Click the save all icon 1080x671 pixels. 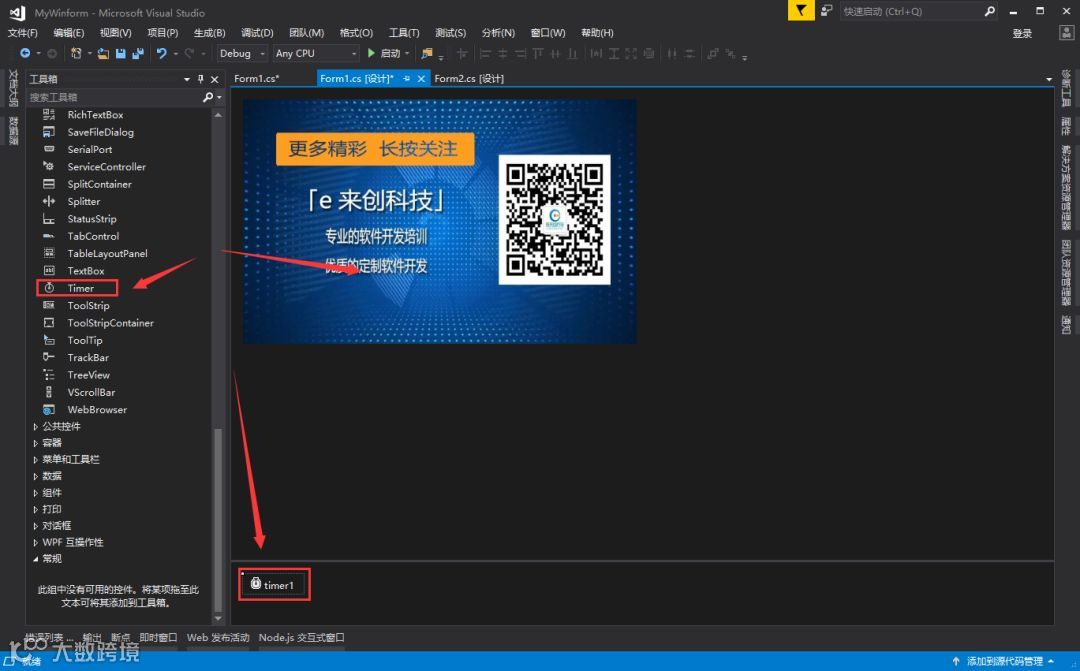click(138, 53)
